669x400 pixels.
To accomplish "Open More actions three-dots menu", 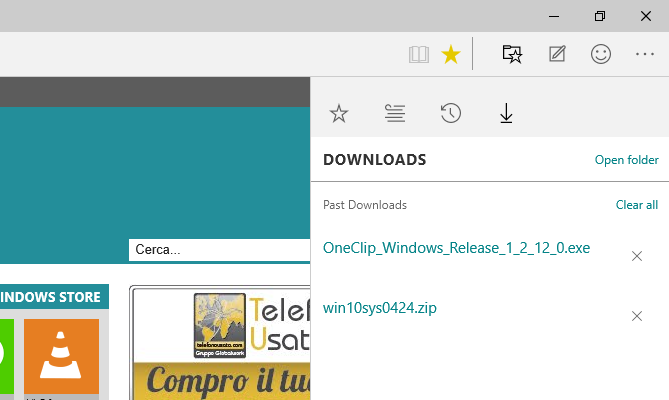I will 645,54.
